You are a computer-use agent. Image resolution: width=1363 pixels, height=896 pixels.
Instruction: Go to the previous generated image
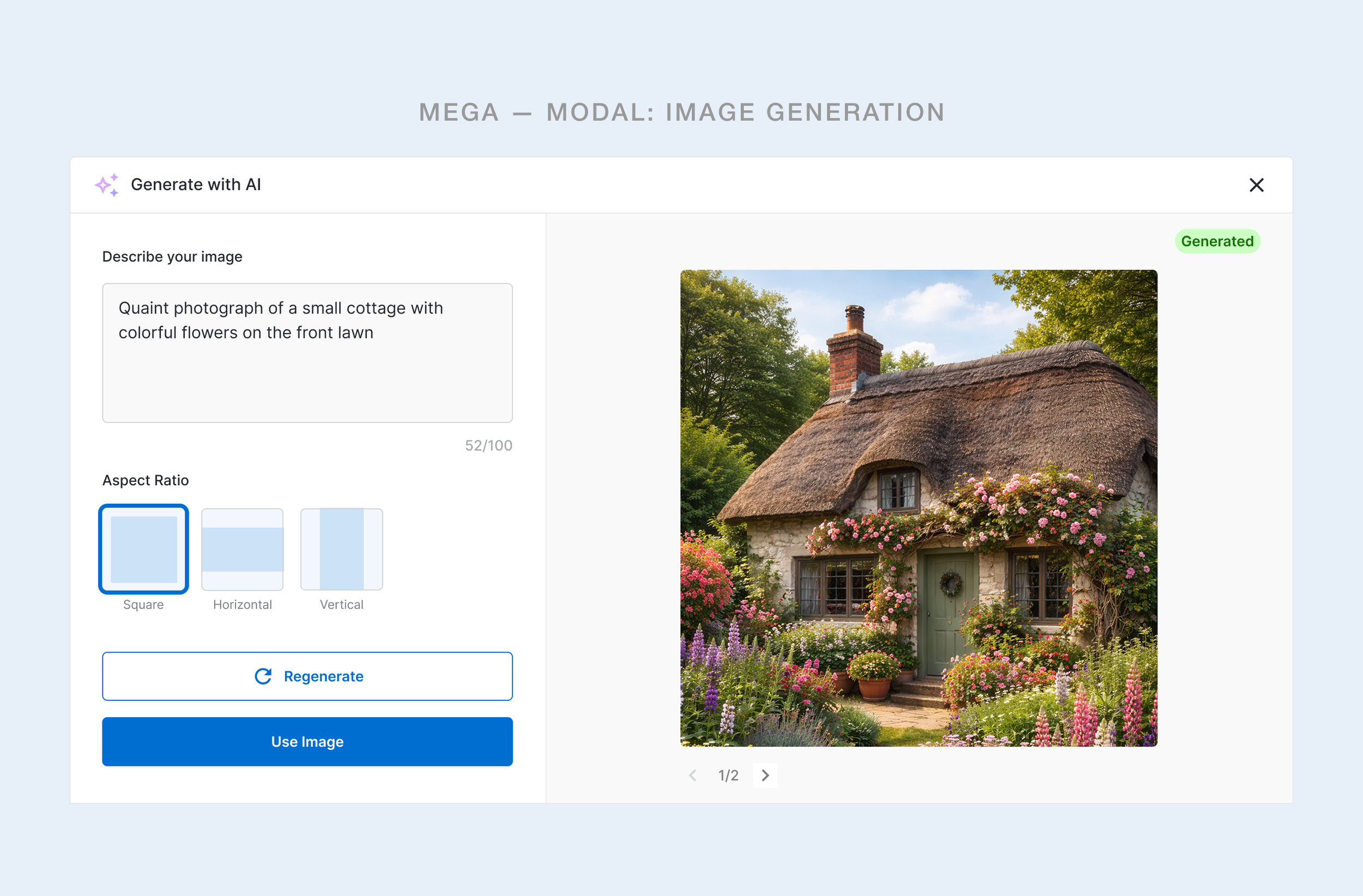coord(693,775)
